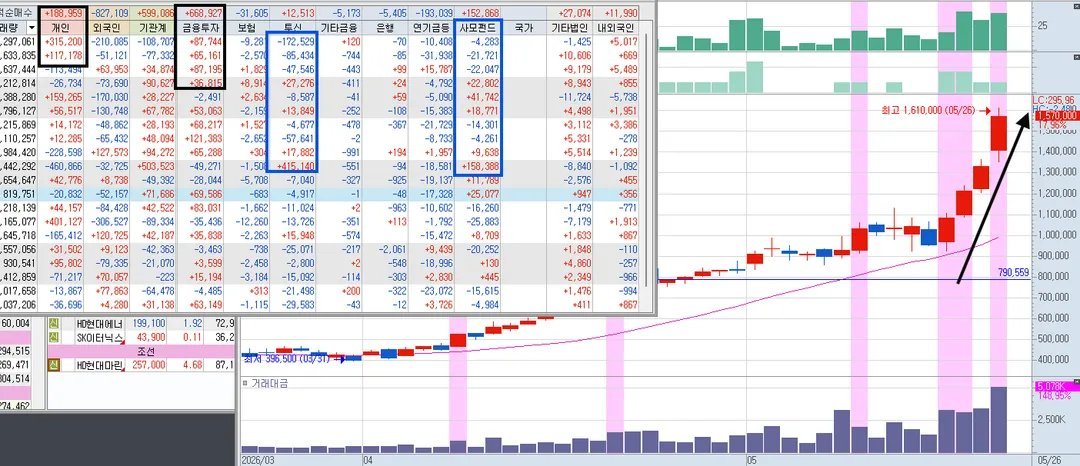Viewport: 1080px width, 466px height.
Task: Click the +25,077 cell in the highlighted row
Action: [483, 193]
